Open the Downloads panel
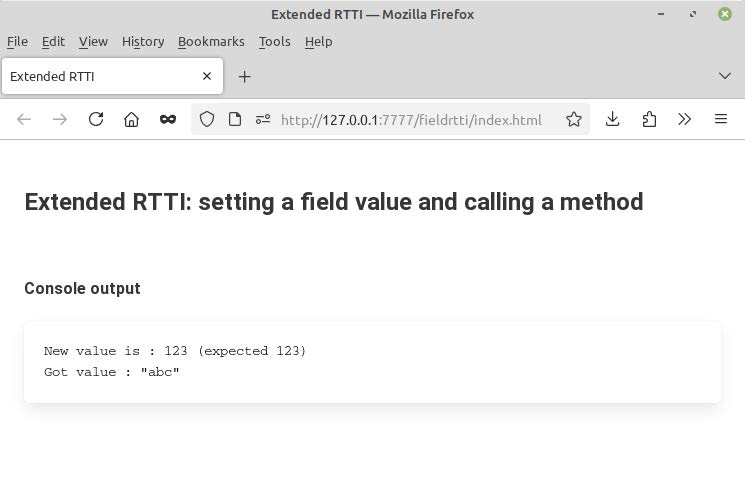Image resolution: width=745 pixels, height=484 pixels. click(613, 120)
